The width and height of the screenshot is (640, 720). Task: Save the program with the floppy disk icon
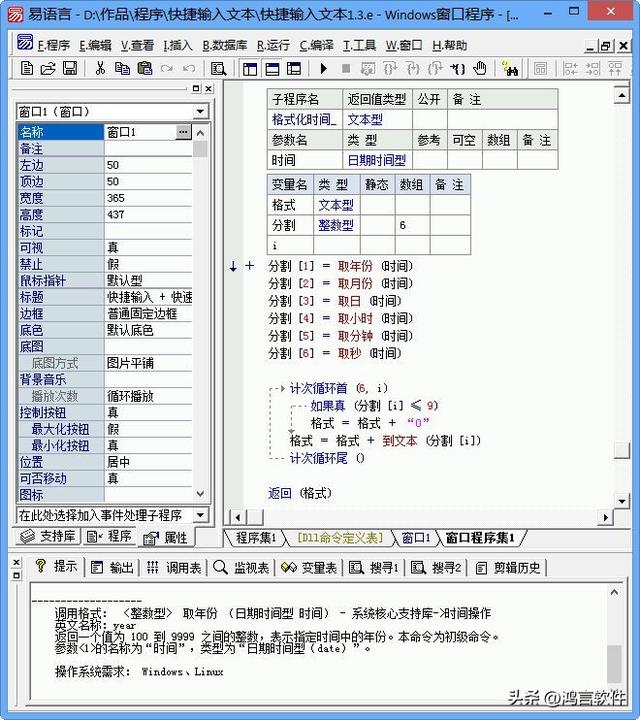pyautogui.click(x=70, y=68)
